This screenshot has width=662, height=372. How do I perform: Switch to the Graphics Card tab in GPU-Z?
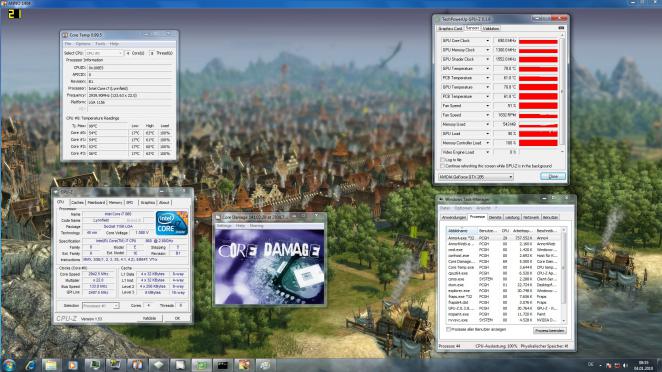pos(450,29)
